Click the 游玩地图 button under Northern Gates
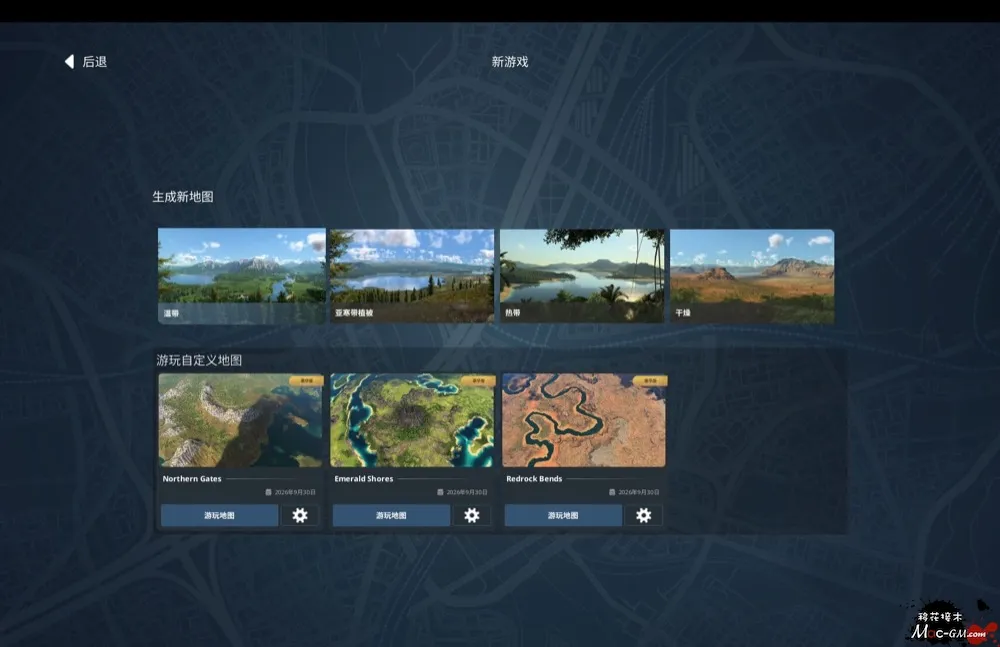The image size is (1000, 647). [219, 515]
